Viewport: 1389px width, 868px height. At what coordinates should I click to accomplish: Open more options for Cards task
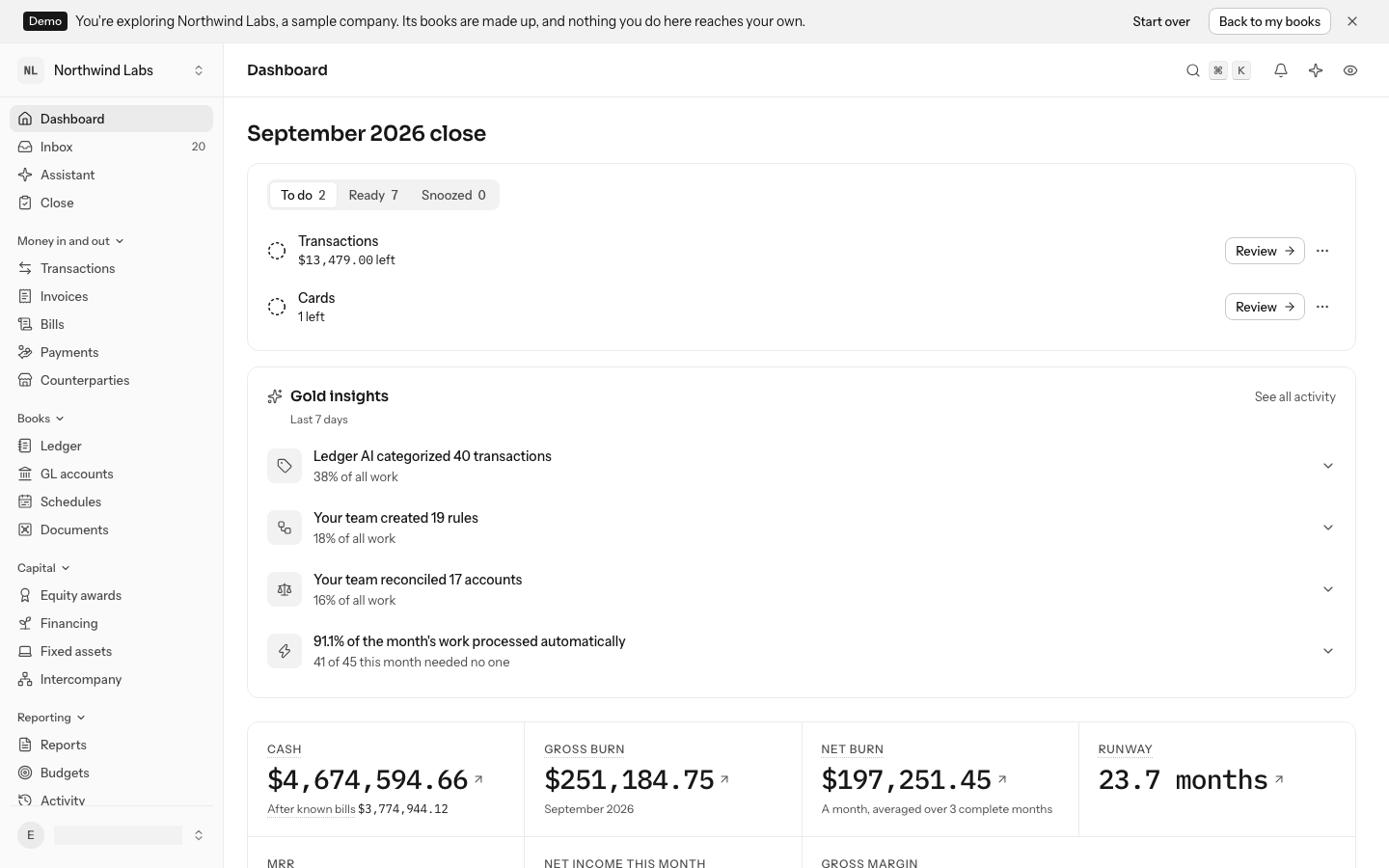click(x=1322, y=307)
